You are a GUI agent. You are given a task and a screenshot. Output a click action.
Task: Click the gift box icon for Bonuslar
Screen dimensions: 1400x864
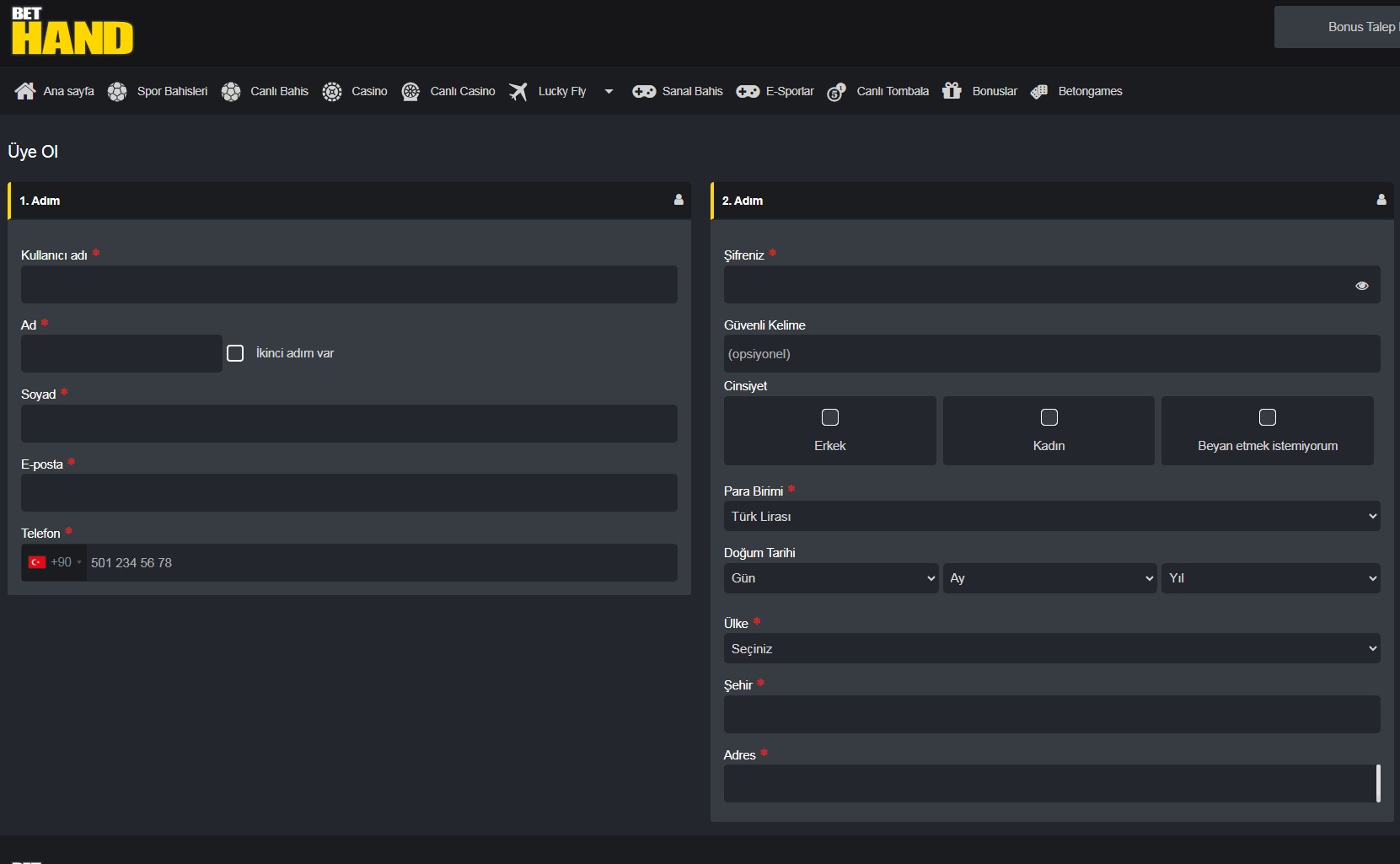952,90
